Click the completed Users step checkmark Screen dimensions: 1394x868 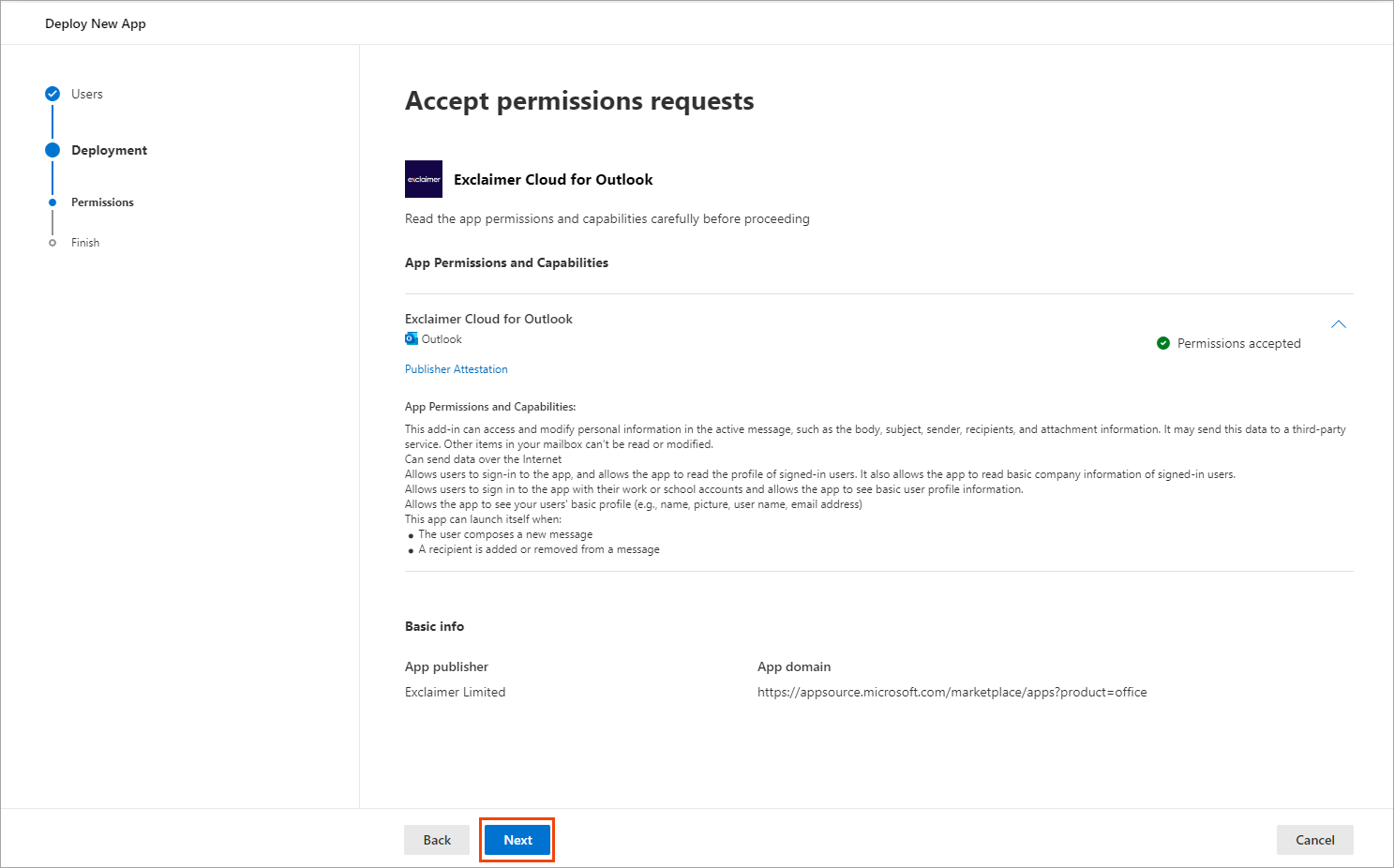point(52,94)
